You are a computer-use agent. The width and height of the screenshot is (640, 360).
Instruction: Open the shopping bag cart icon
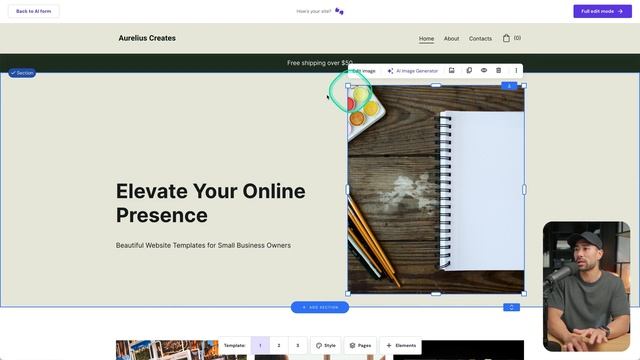(x=506, y=38)
